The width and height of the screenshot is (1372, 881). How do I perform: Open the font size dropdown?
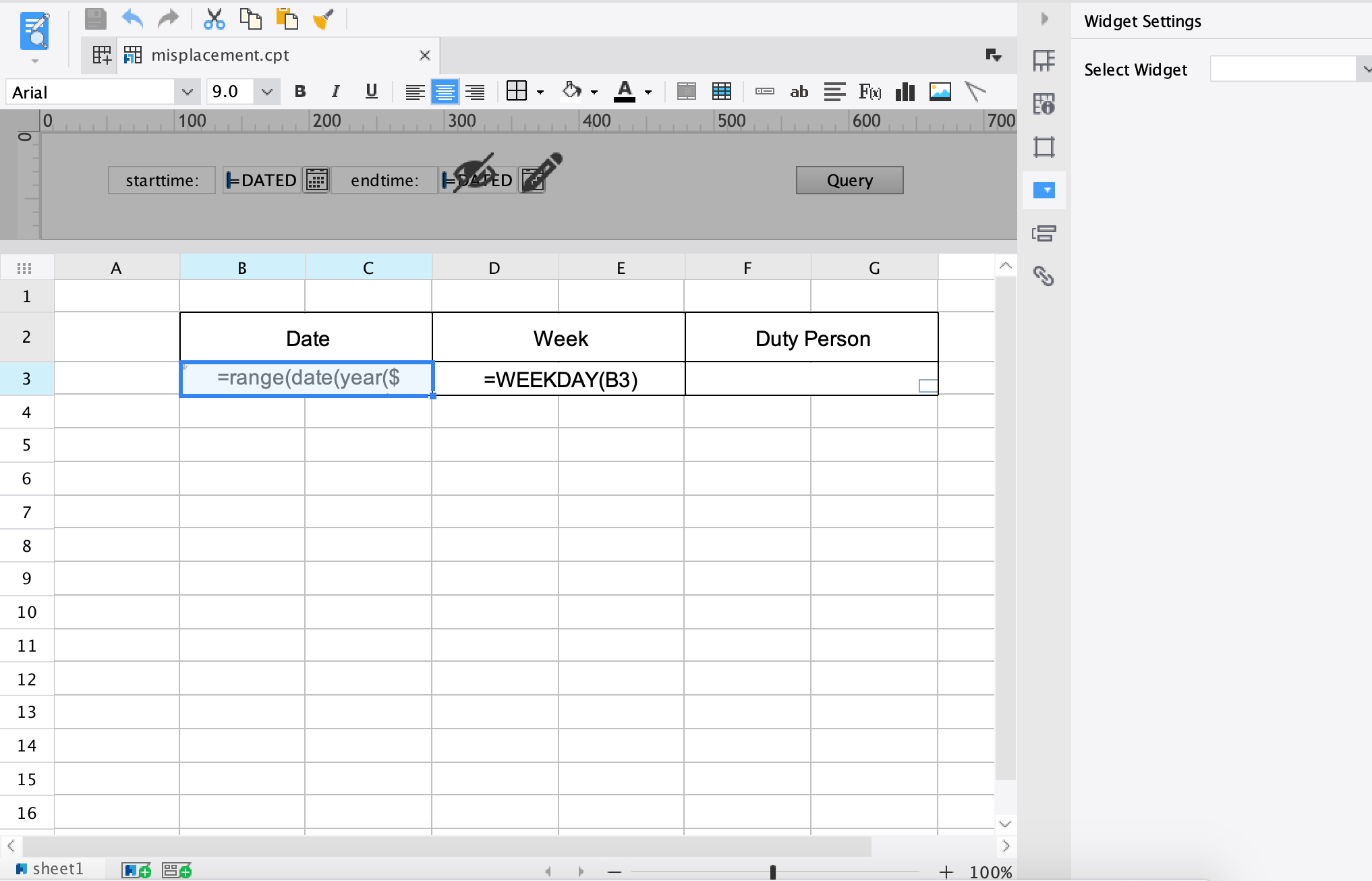266,92
